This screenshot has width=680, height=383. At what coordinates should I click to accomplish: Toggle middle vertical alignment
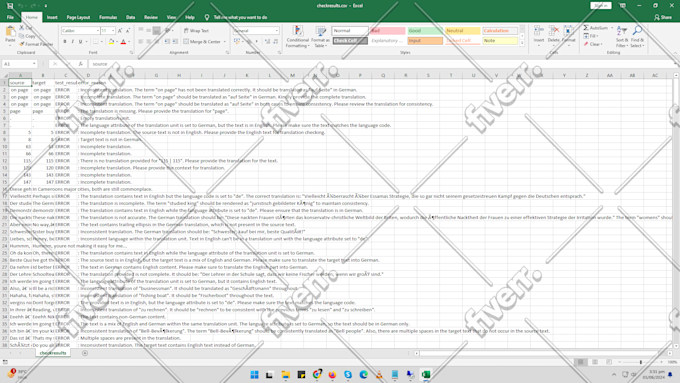click(x=148, y=31)
